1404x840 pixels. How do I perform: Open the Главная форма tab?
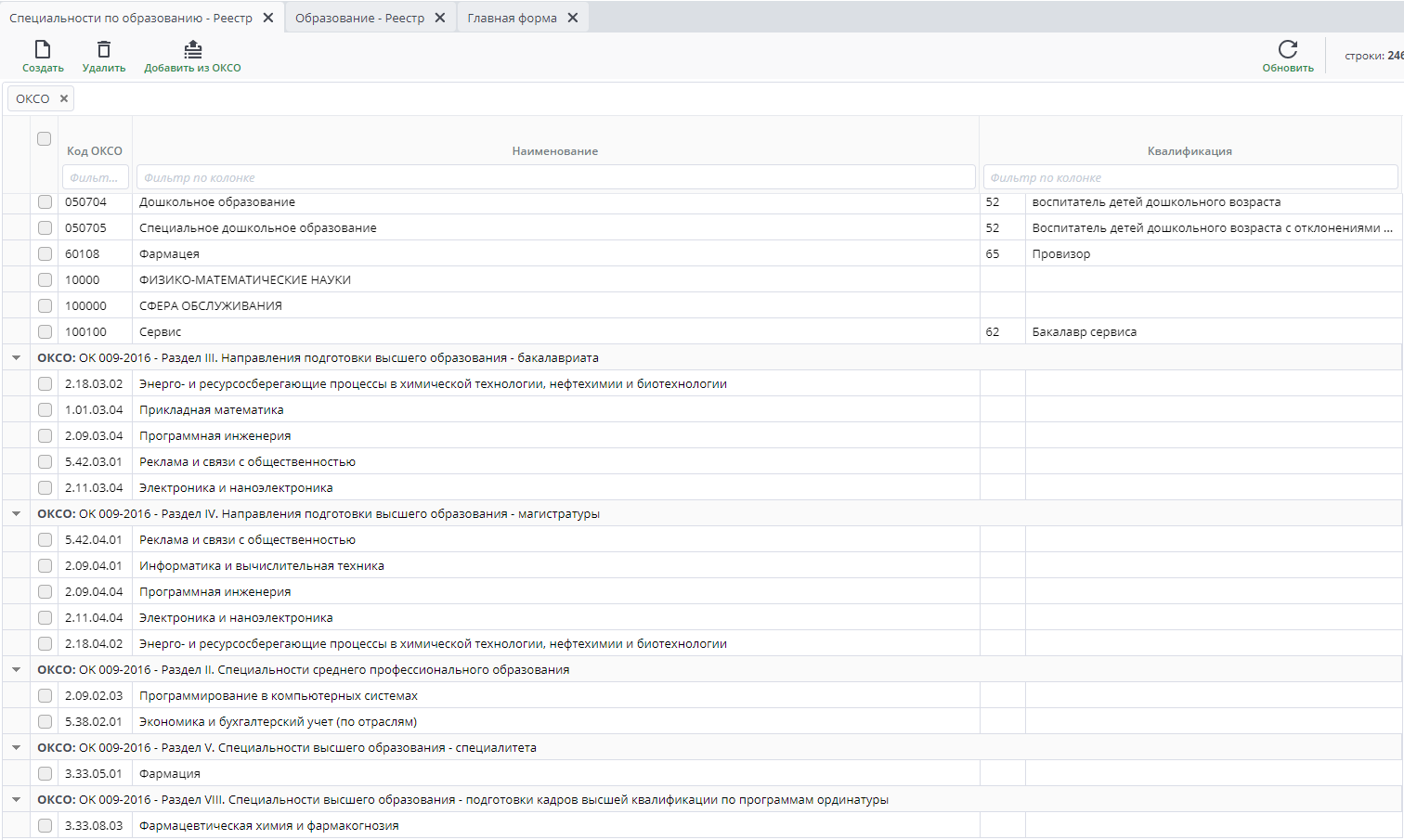(x=512, y=18)
